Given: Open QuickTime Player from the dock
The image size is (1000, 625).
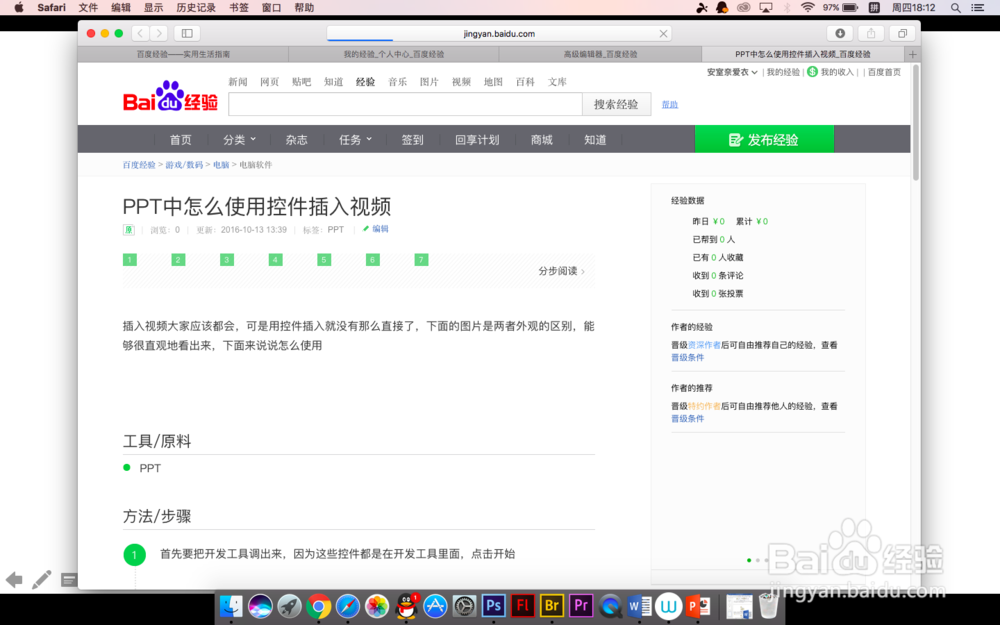Looking at the screenshot, I should click(x=610, y=606).
